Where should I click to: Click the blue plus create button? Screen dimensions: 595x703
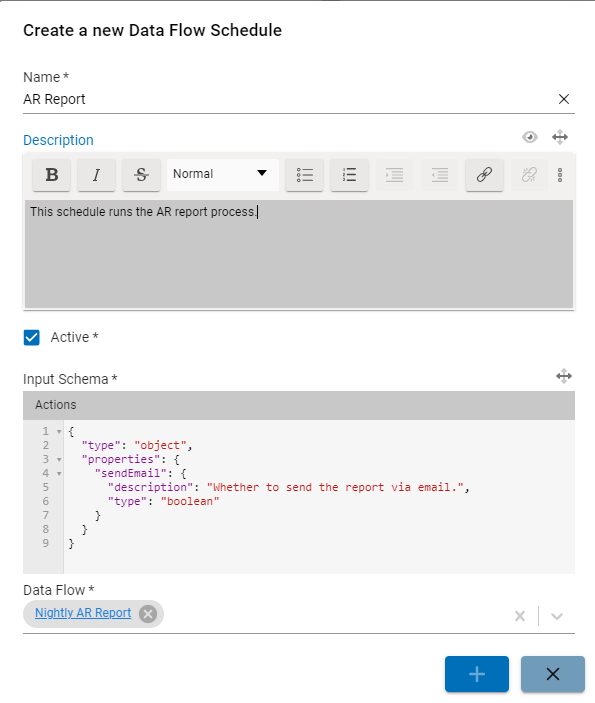[x=477, y=674]
